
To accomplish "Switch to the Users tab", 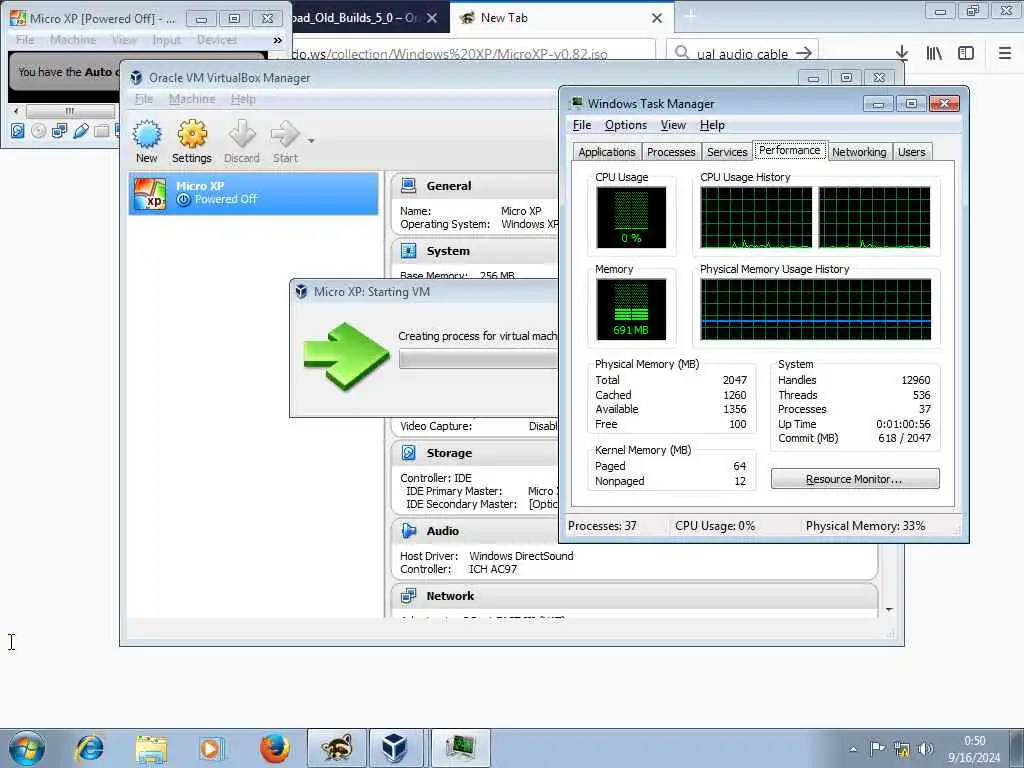I will [x=912, y=152].
